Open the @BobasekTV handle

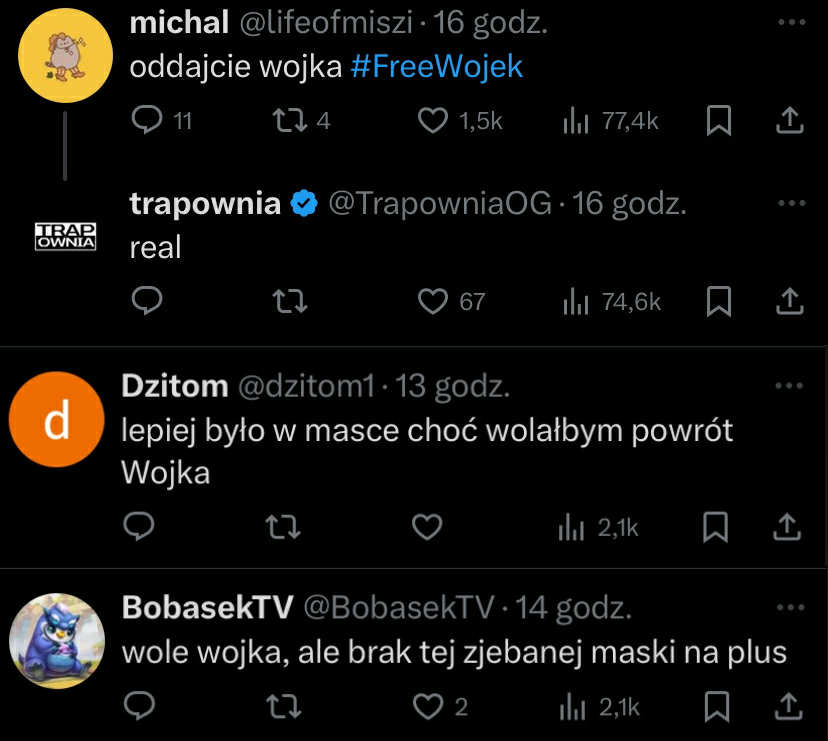[x=398, y=607]
